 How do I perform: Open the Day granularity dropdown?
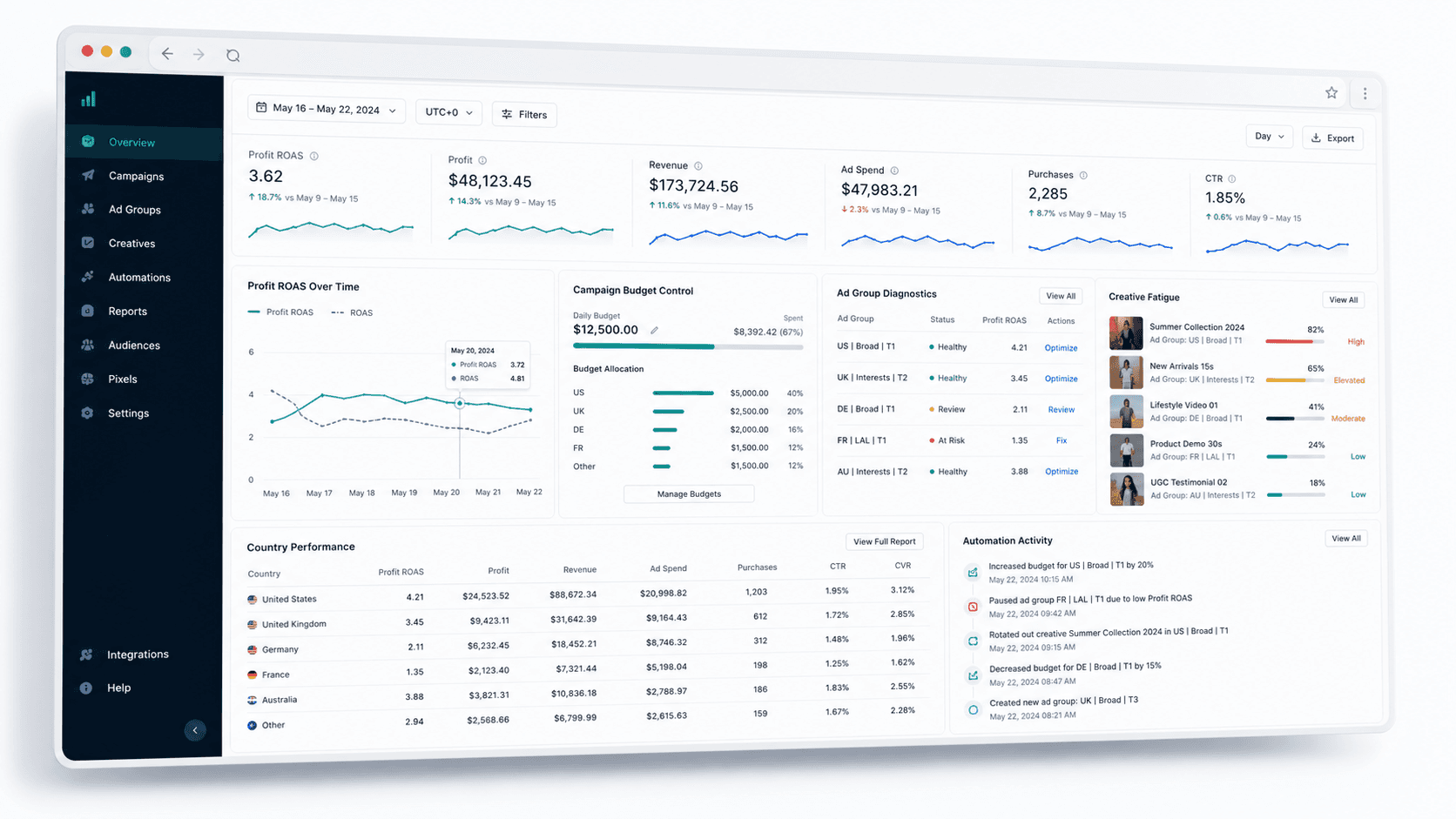click(x=1269, y=137)
